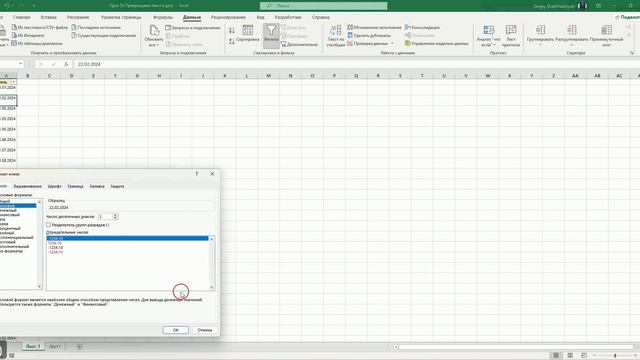Open Recent Sources (Последние источники)
The image size is (640, 360).
tap(96, 27)
